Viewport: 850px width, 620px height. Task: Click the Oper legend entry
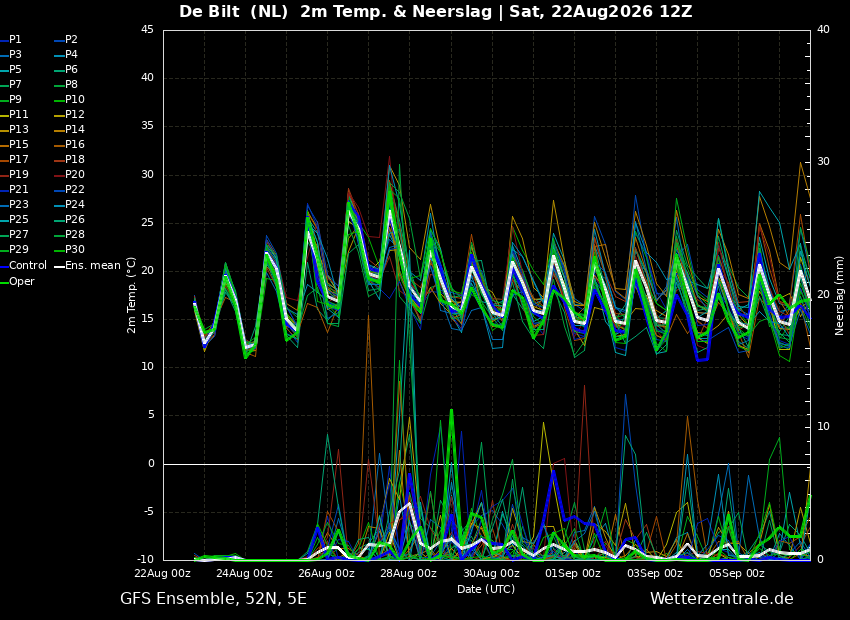(22, 282)
